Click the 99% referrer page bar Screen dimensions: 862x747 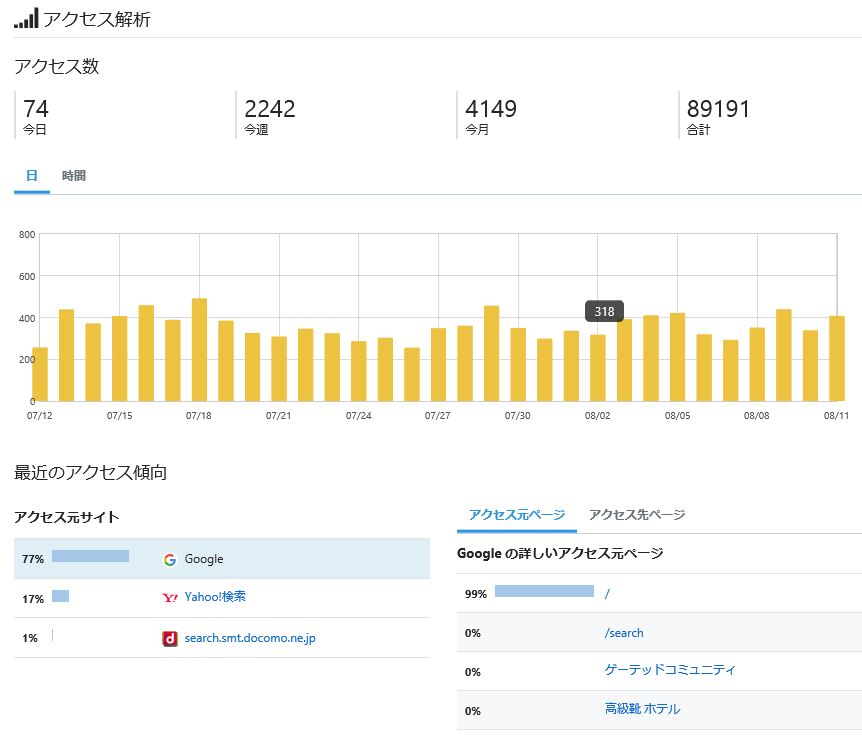[544, 591]
